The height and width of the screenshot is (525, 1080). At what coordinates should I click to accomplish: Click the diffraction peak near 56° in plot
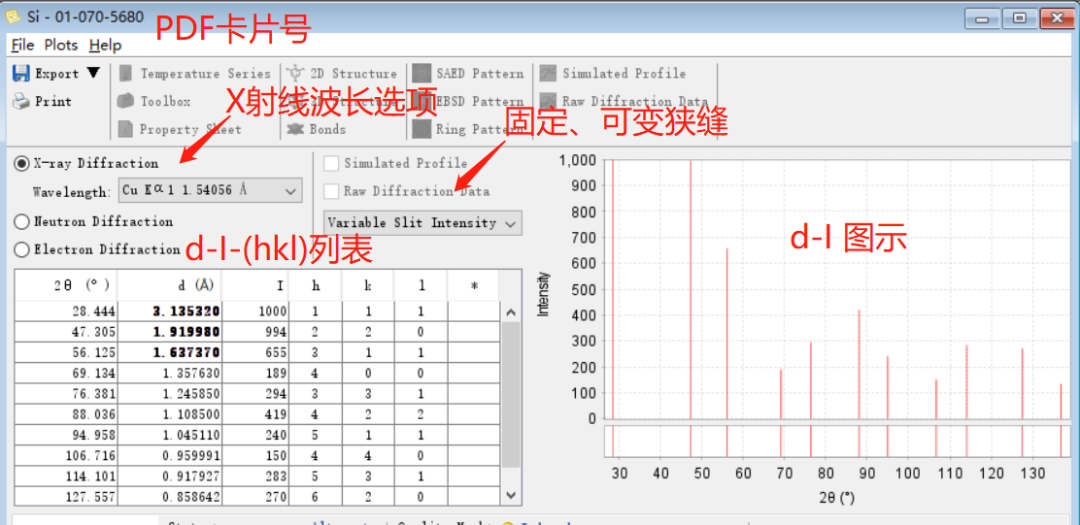coord(727,333)
